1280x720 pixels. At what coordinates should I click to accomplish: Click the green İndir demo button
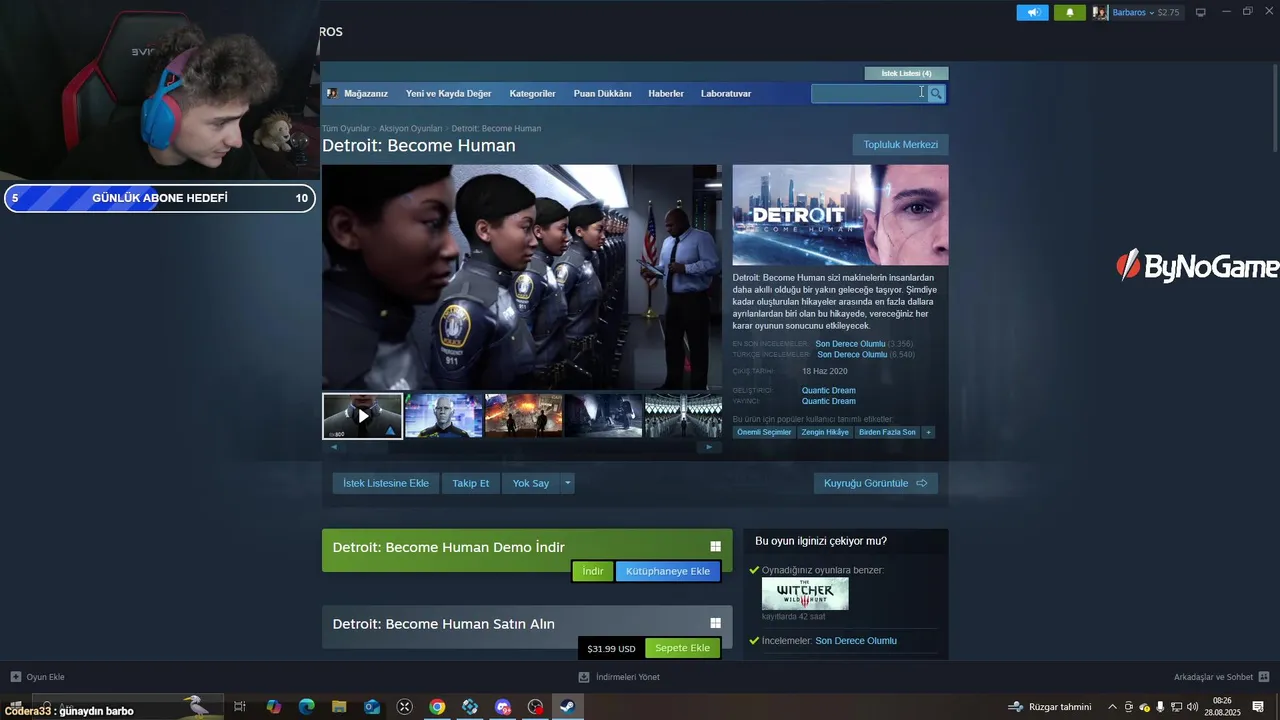click(593, 571)
